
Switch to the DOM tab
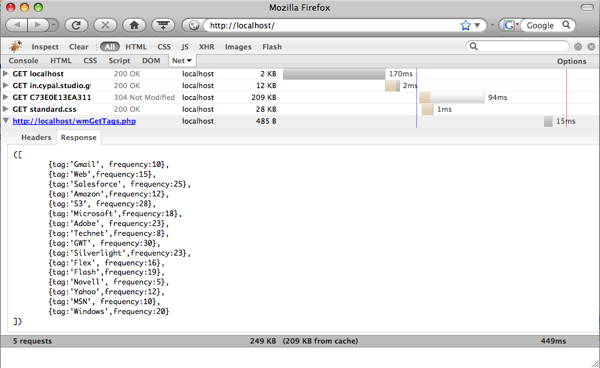tap(151, 60)
